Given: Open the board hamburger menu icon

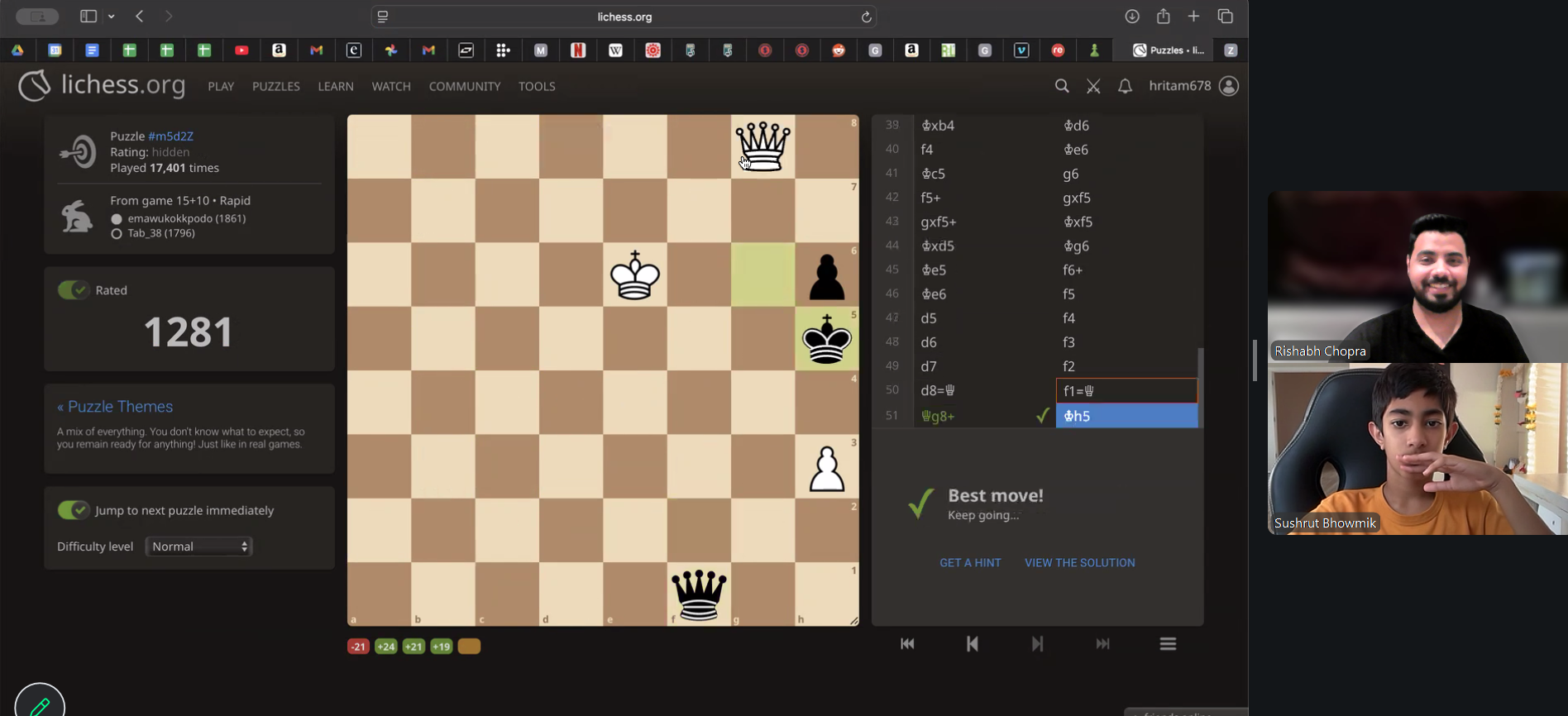Looking at the screenshot, I should [1168, 644].
